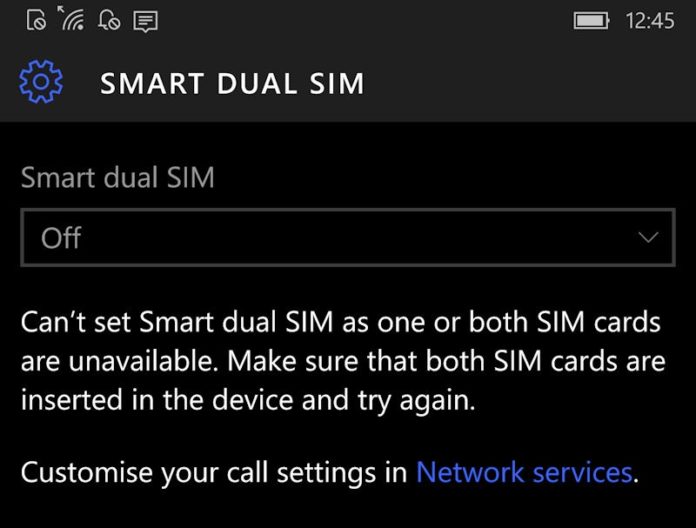696x528 pixels.
Task: Open the Smart dual SIM dropdown
Action: pyautogui.click(x=348, y=237)
